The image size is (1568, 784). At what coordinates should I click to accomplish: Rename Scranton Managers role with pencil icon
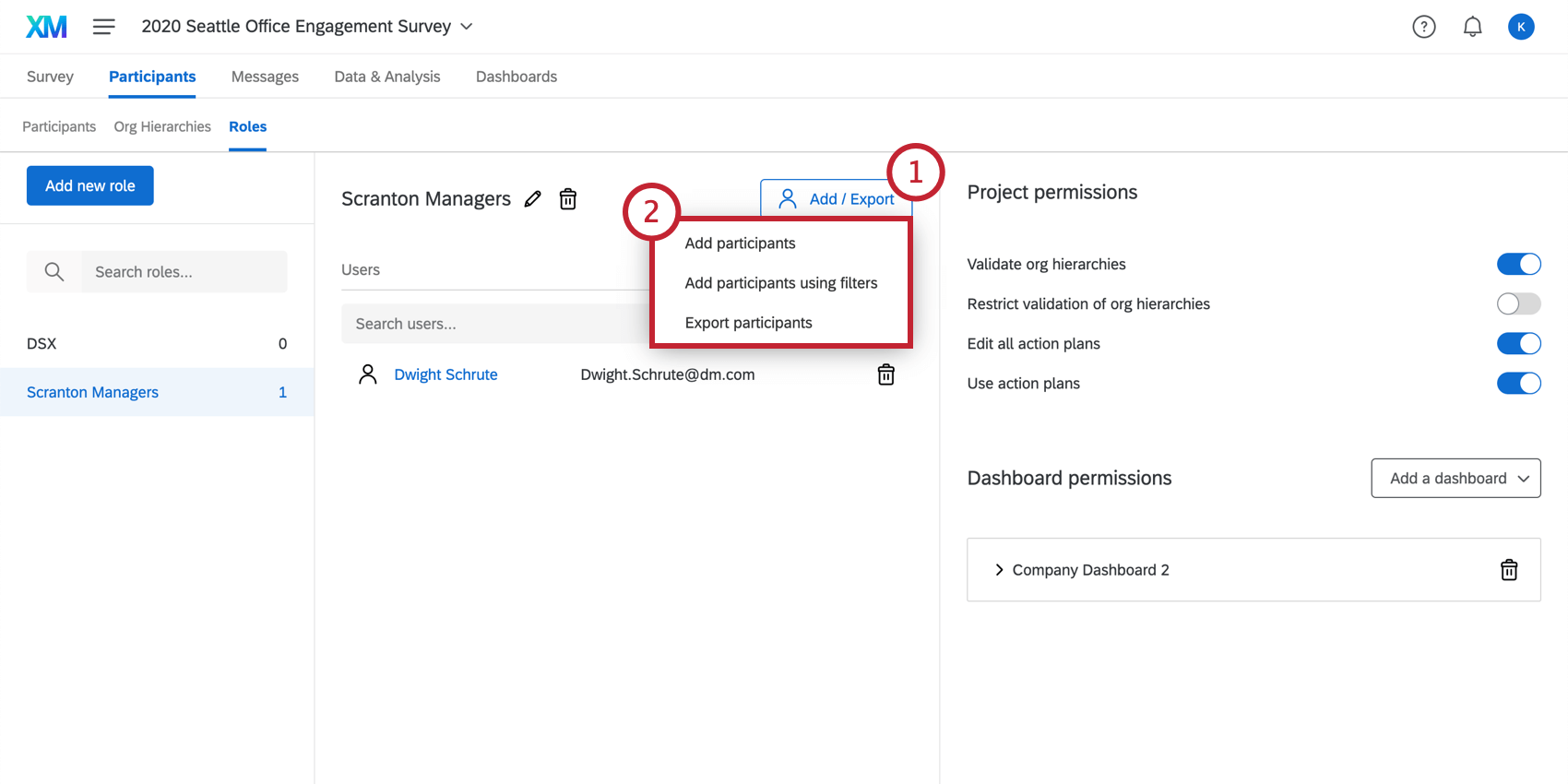(x=533, y=199)
